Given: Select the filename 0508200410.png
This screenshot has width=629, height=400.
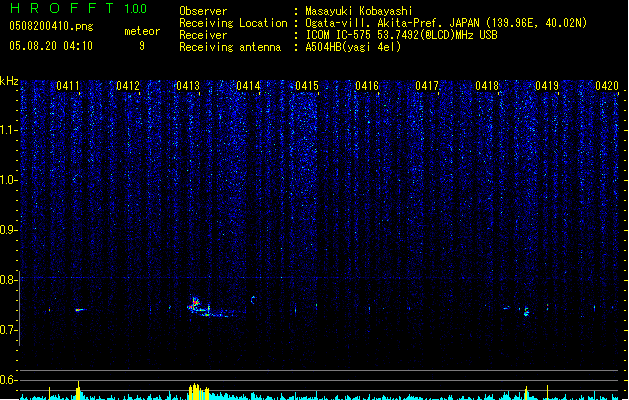Looking at the screenshot, I should tap(51, 26).
